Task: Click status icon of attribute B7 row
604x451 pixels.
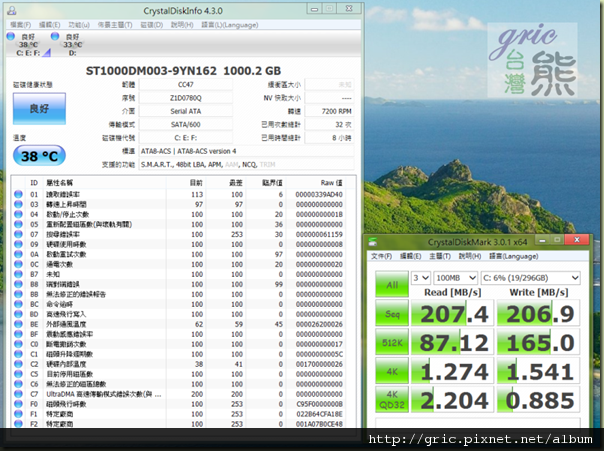Action: 18,274
